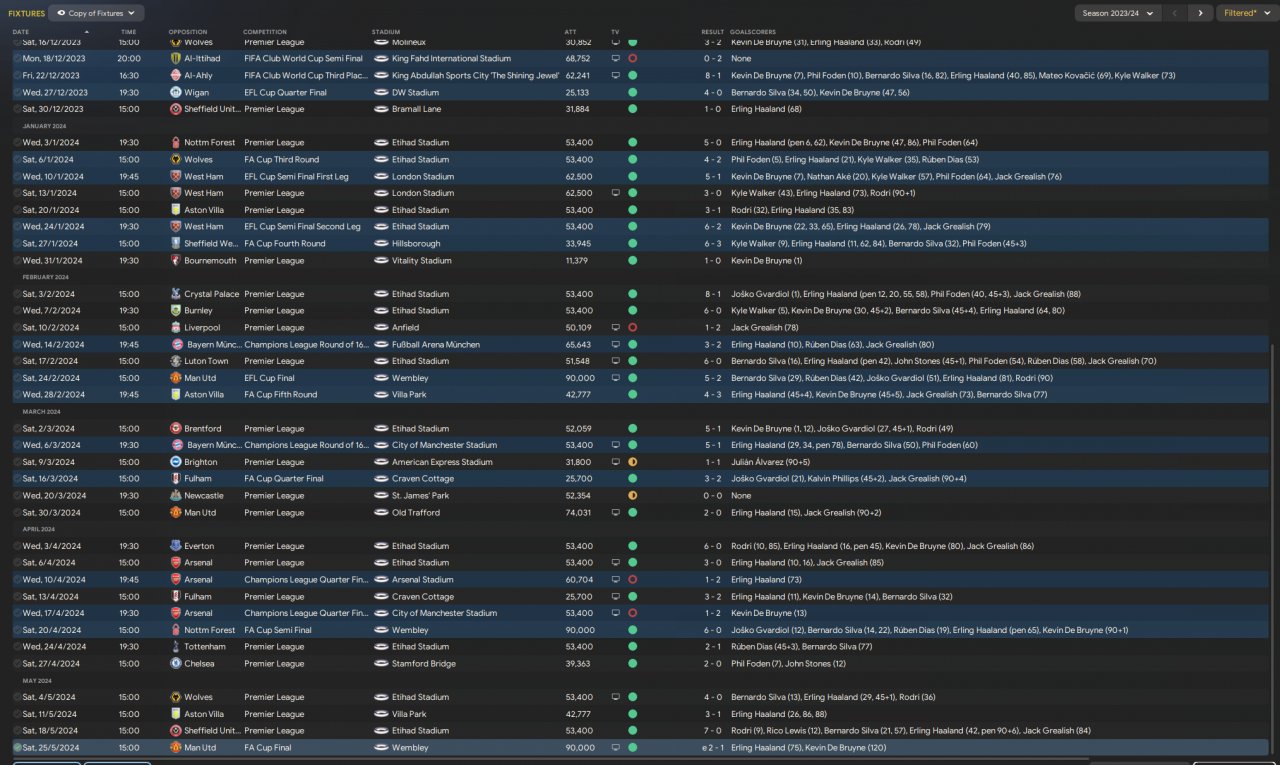Tick the check mark on Sat, 2/3/2024 row
The width and height of the screenshot is (1280, 765).
click(18, 429)
